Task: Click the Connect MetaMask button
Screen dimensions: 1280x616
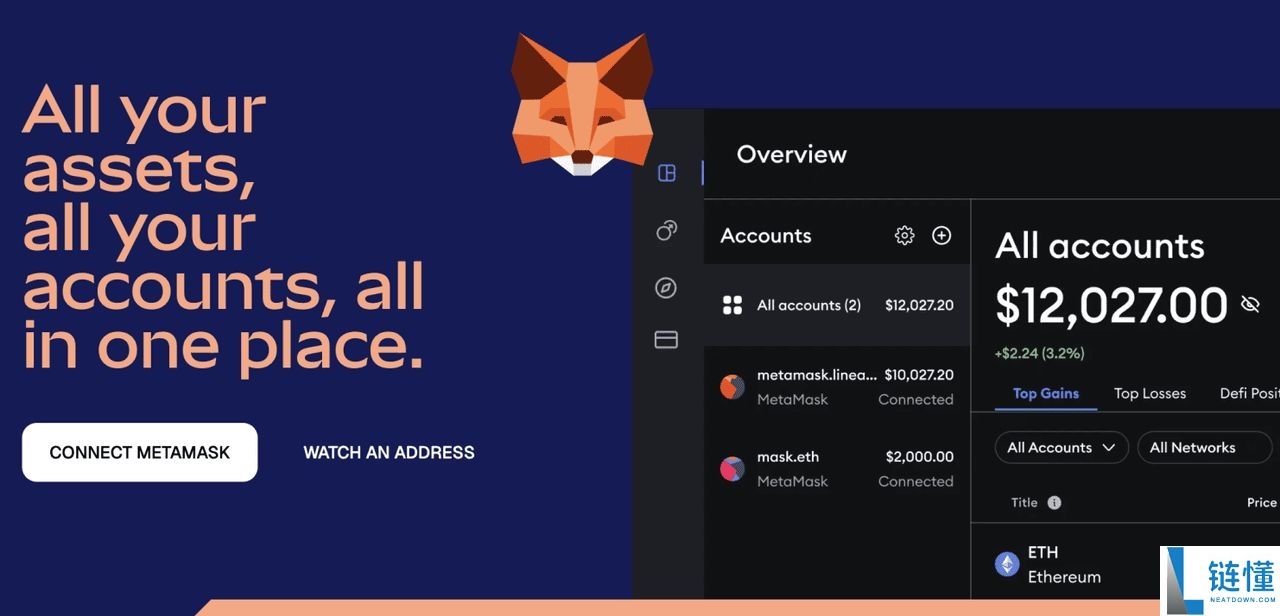Action: (x=139, y=452)
